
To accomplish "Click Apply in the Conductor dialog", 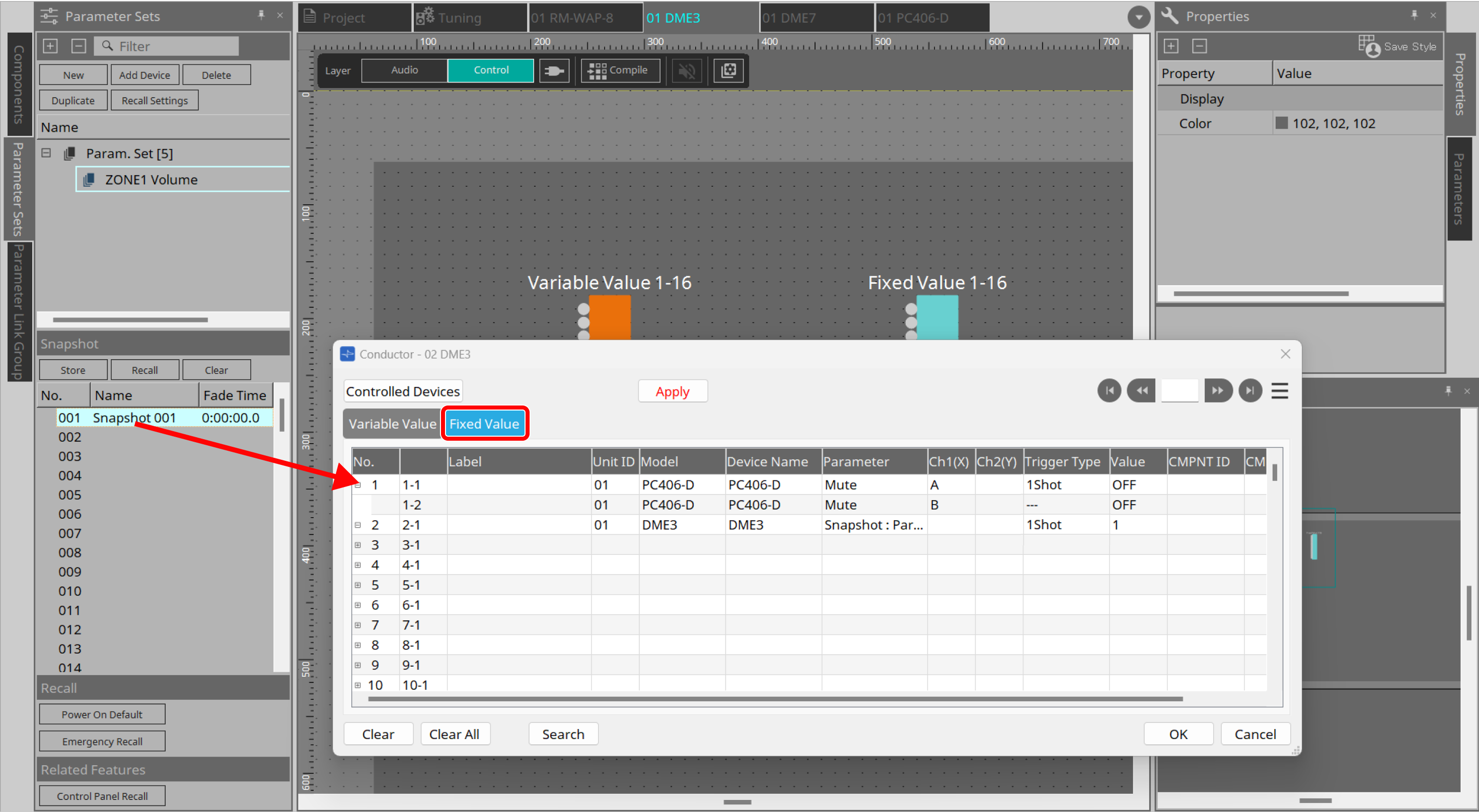I will point(673,391).
